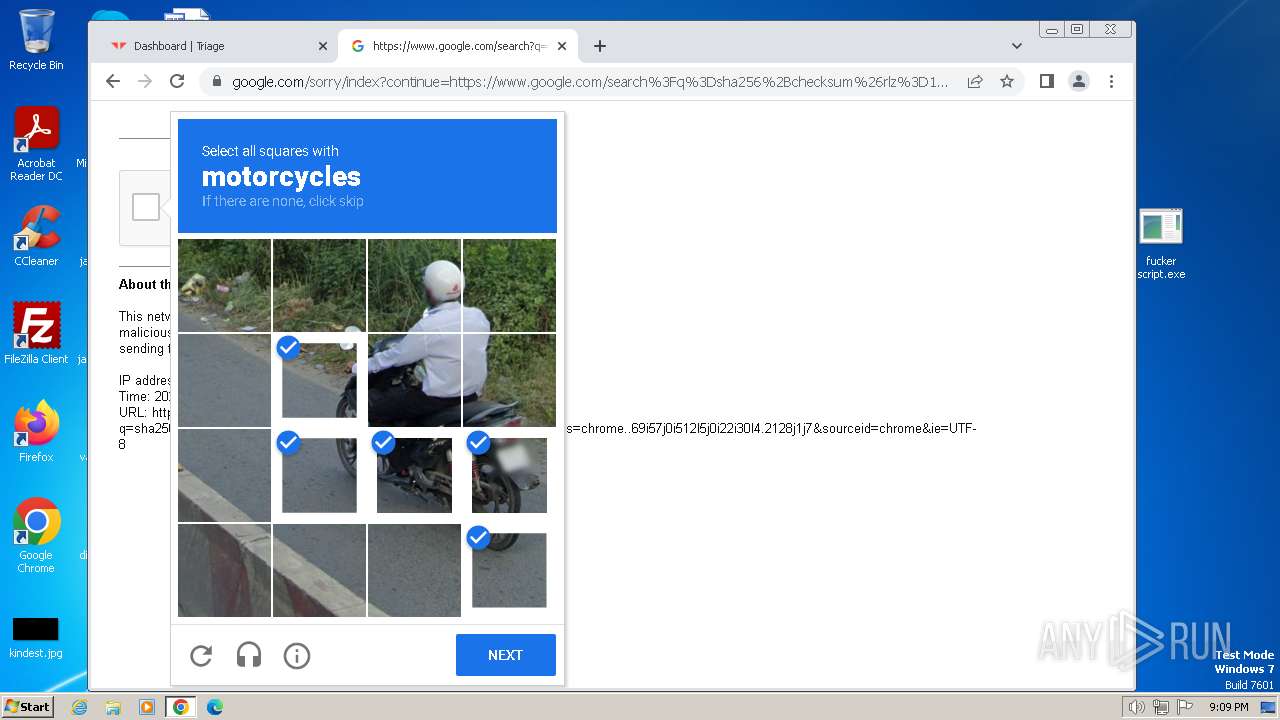Image resolution: width=1280 pixels, height=720 pixels.
Task: Open a new tab
Action: tap(600, 46)
